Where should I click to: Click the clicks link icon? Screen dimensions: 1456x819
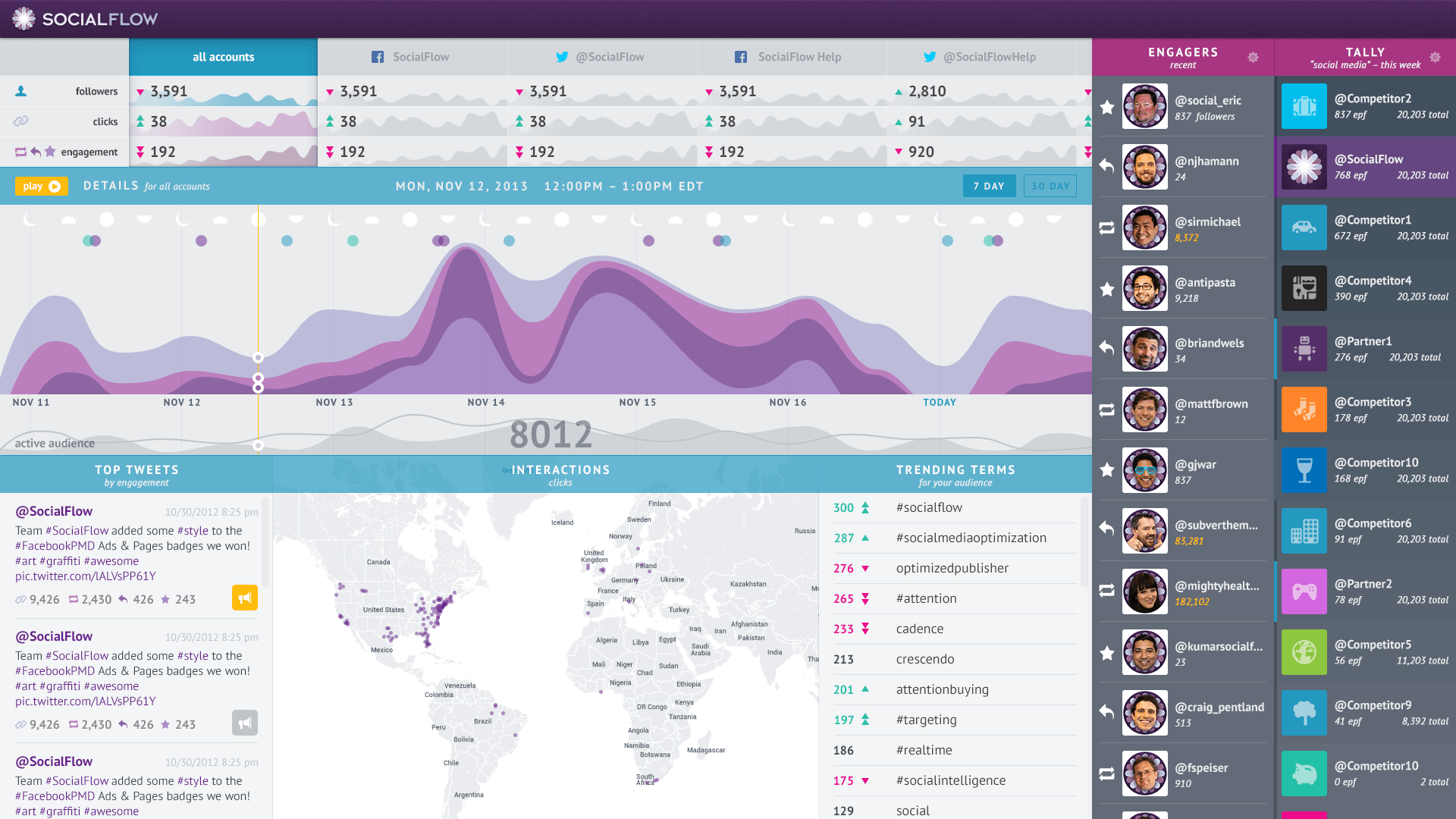point(21,121)
